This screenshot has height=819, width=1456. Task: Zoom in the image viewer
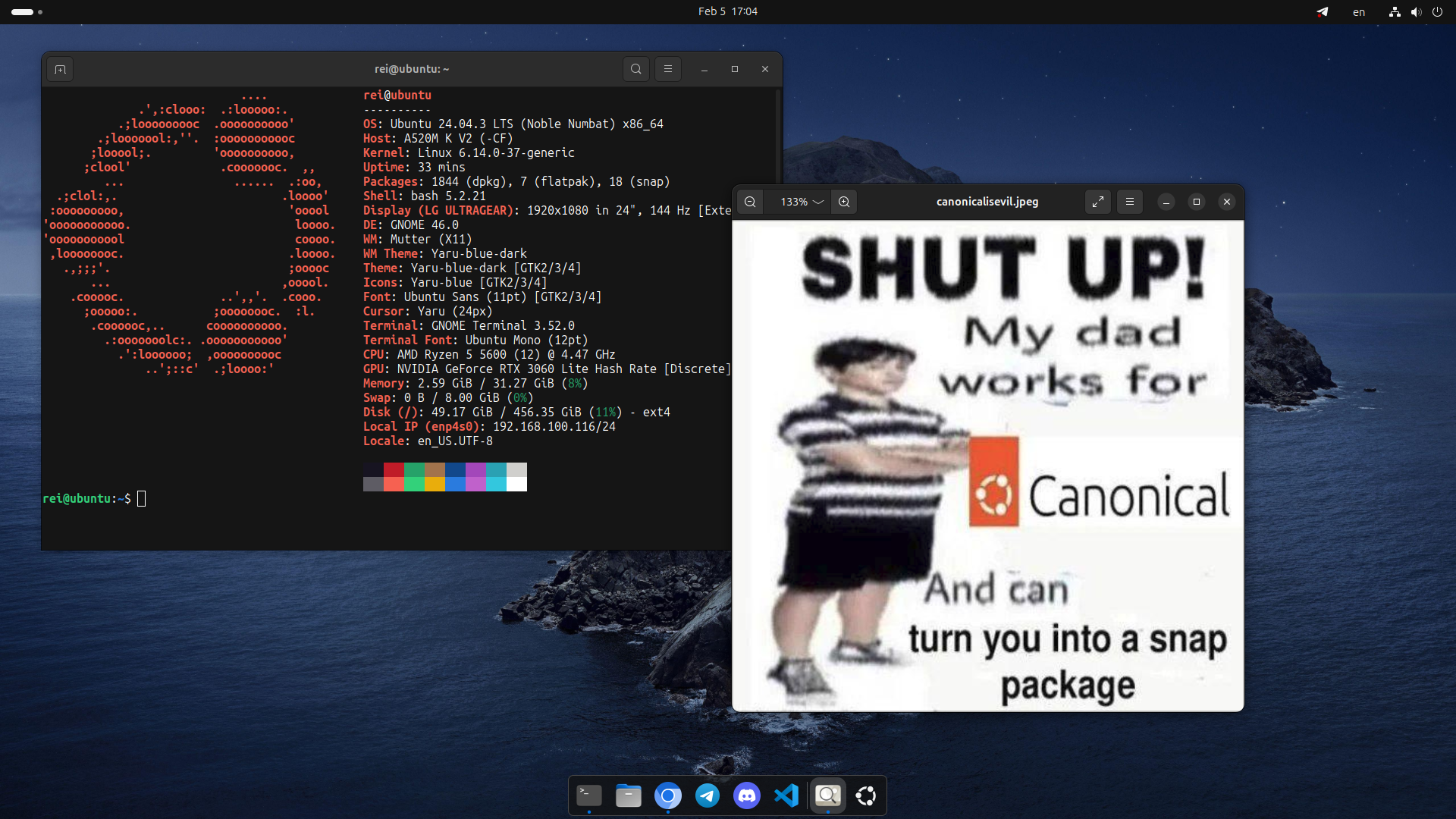[x=844, y=202]
